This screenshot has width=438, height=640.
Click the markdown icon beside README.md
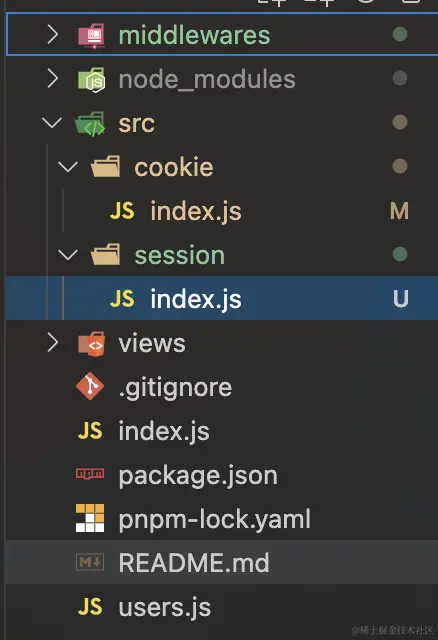tap(90, 562)
